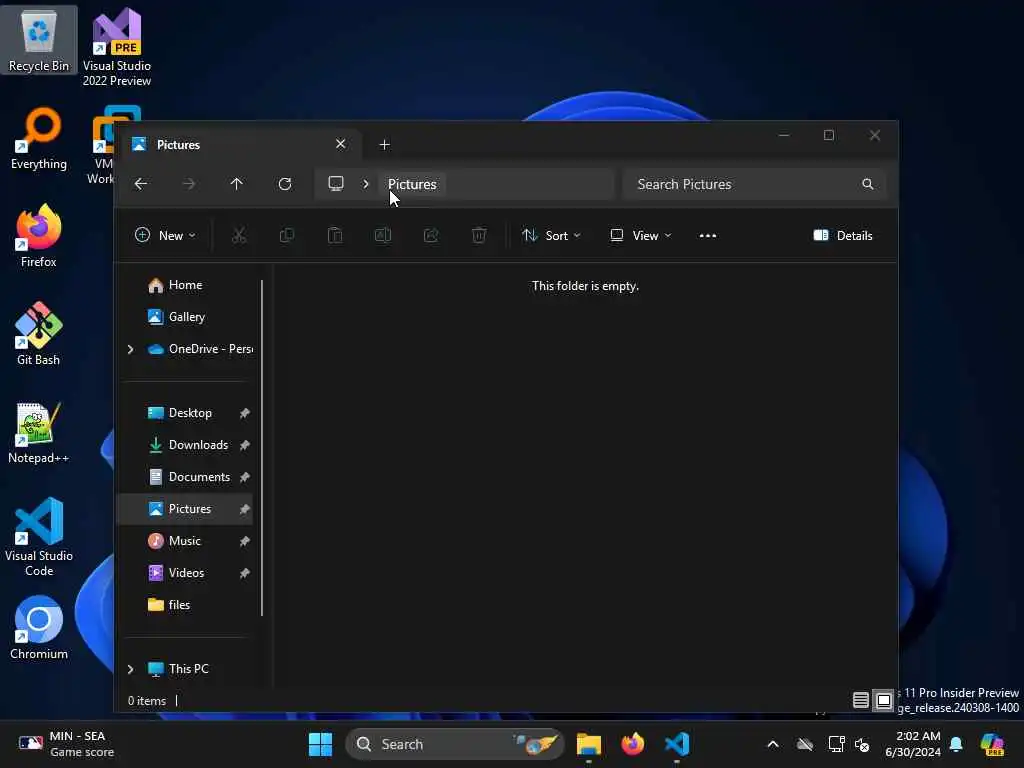Select the Chromium desktop shortcut
1024x768 pixels.
tap(39, 628)
